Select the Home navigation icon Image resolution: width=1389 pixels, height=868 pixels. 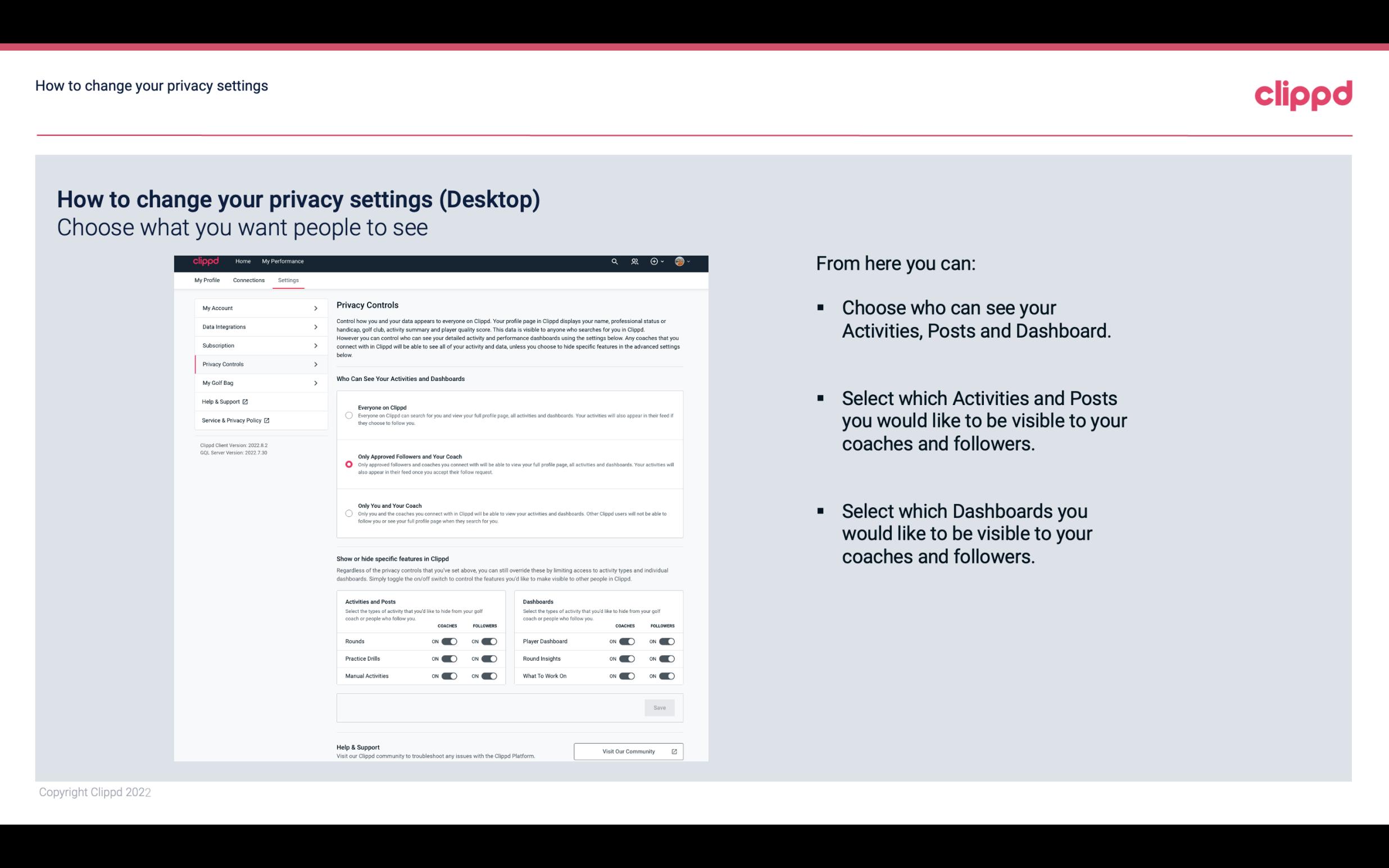pos(242,261)
